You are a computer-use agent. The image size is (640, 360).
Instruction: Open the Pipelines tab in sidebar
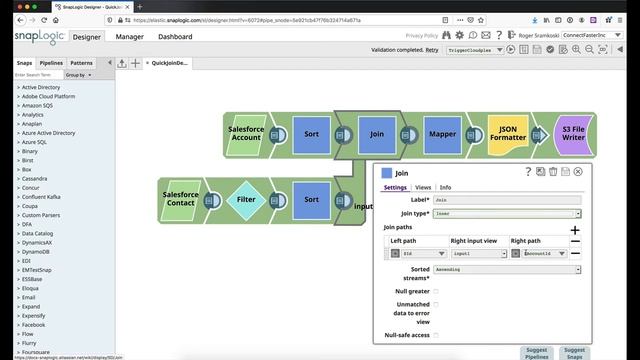51,63
